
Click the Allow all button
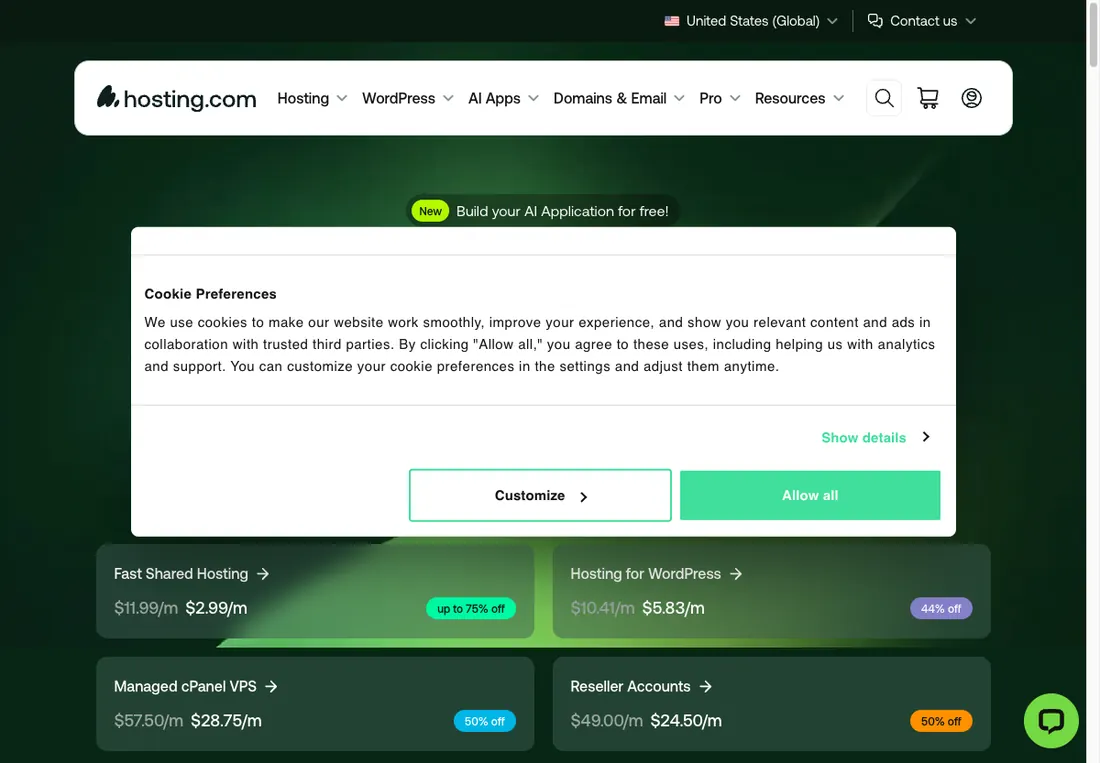810,495
